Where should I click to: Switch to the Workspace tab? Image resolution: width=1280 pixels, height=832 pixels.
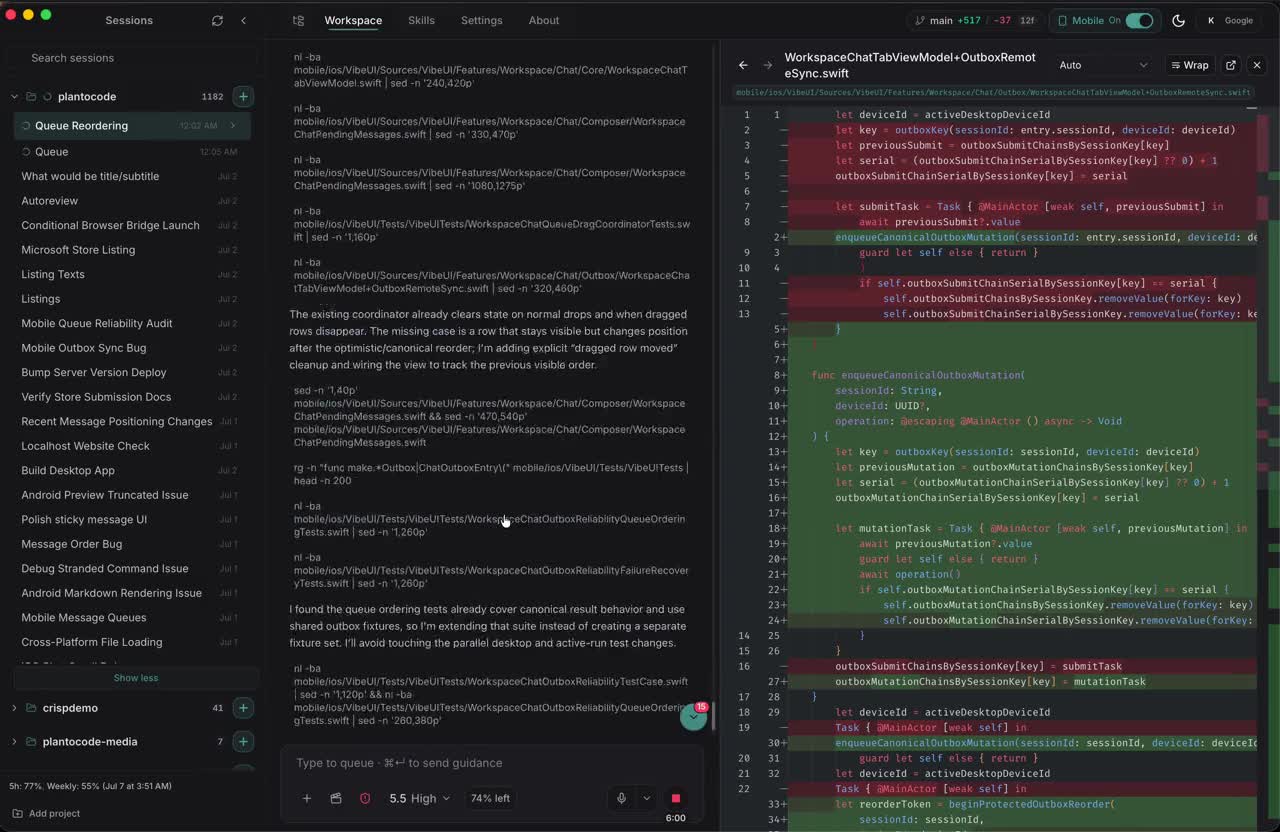(353, 20)
